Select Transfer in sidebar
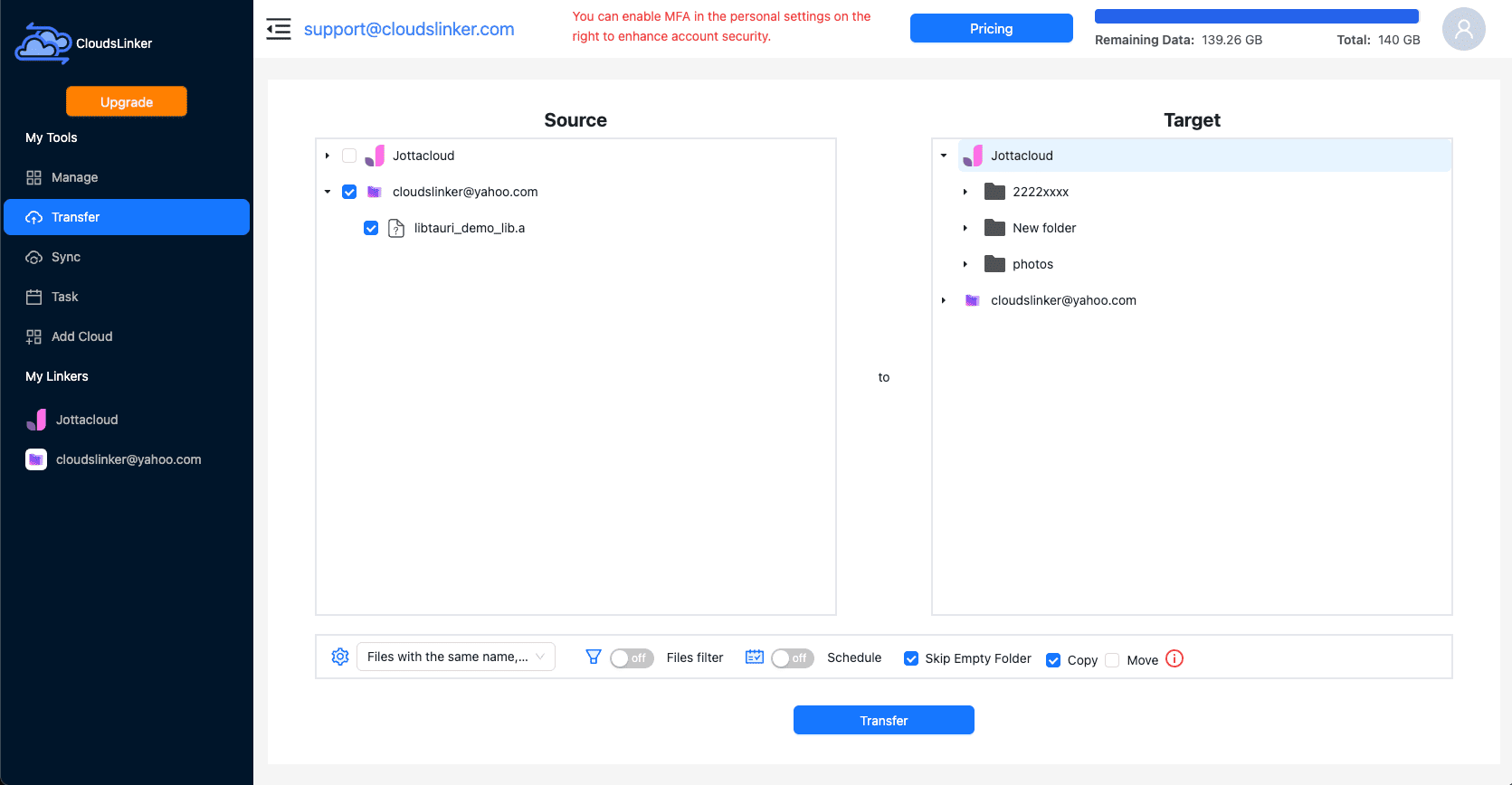 point(127,217)
